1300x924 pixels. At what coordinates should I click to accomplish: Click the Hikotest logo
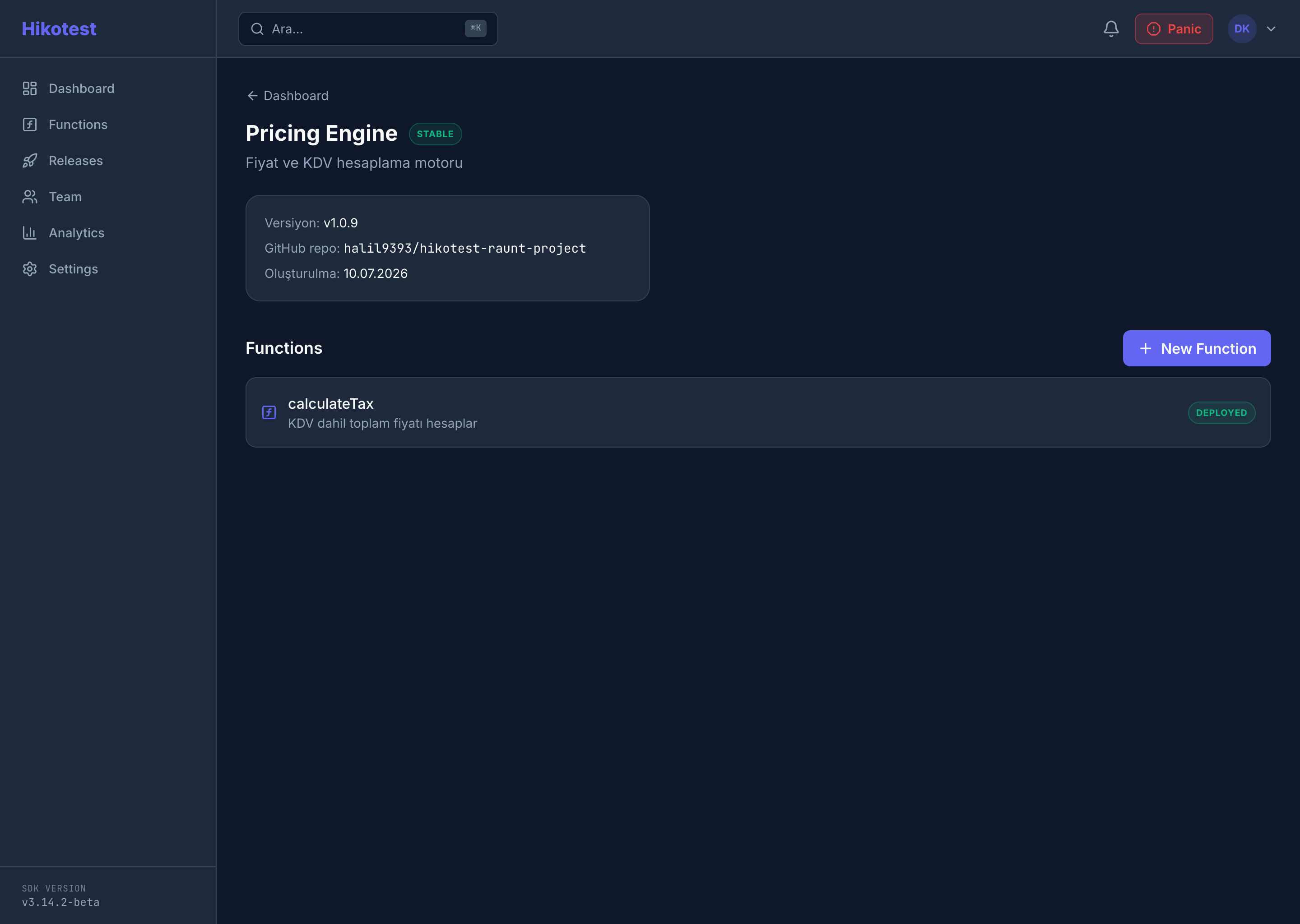click(59, 28)
